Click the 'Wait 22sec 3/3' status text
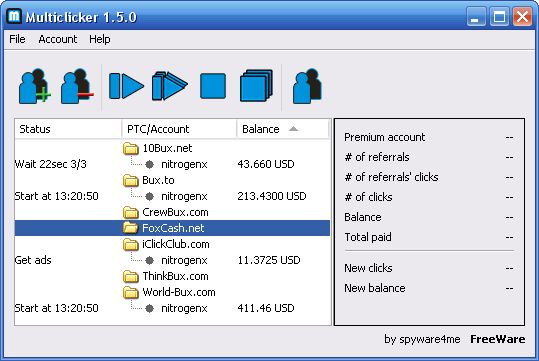The width and height of the screenshot is (539, 361). coord(51,164)
